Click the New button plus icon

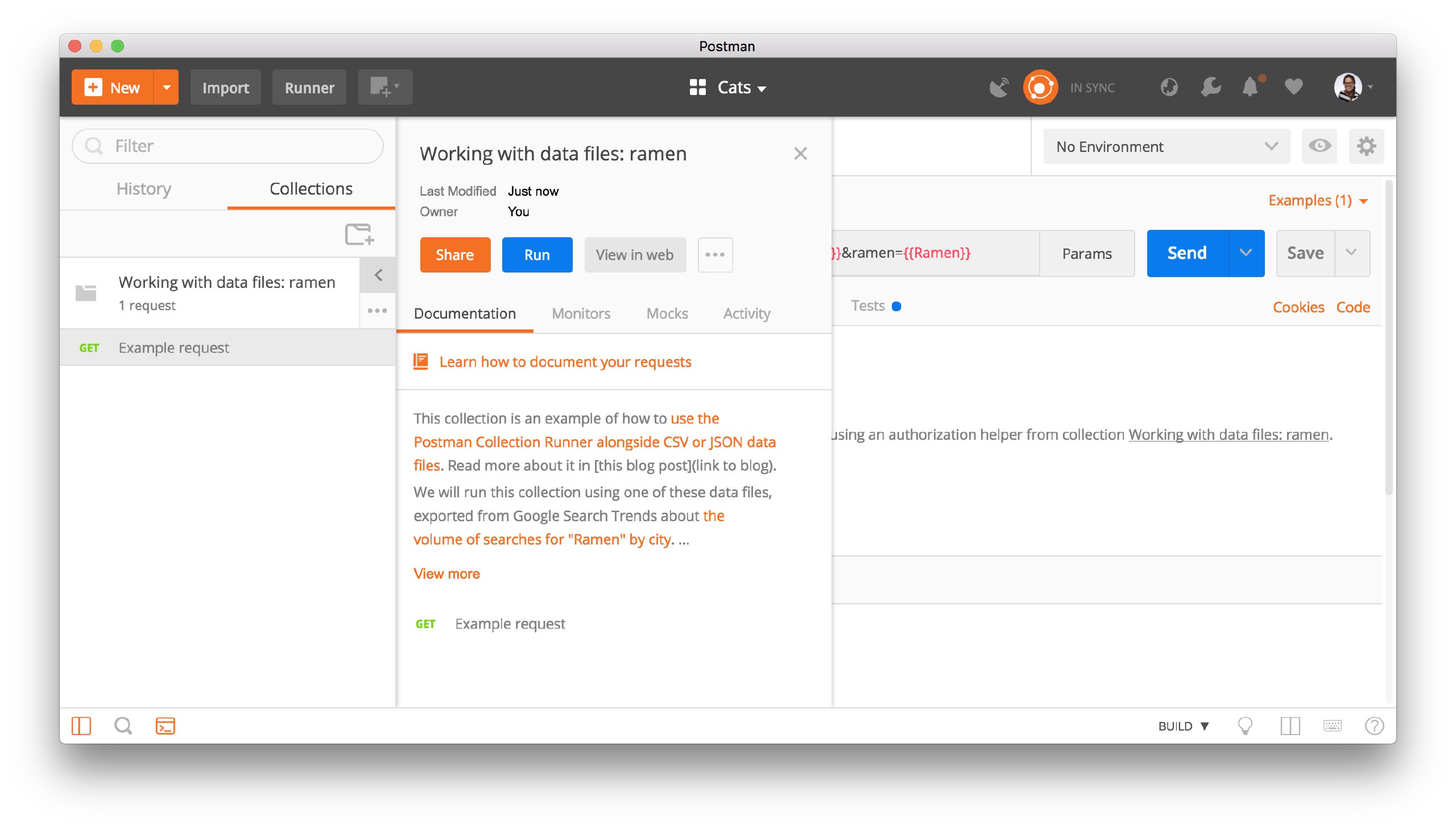click(93, 87)
